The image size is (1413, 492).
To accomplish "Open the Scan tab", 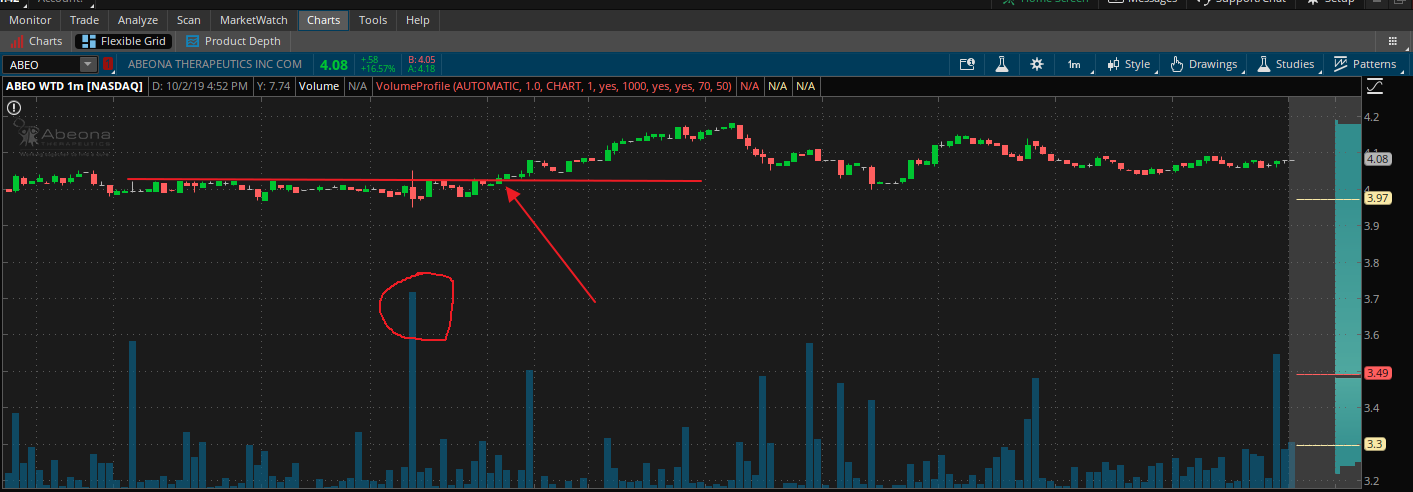I will click(x=188, y=20).
